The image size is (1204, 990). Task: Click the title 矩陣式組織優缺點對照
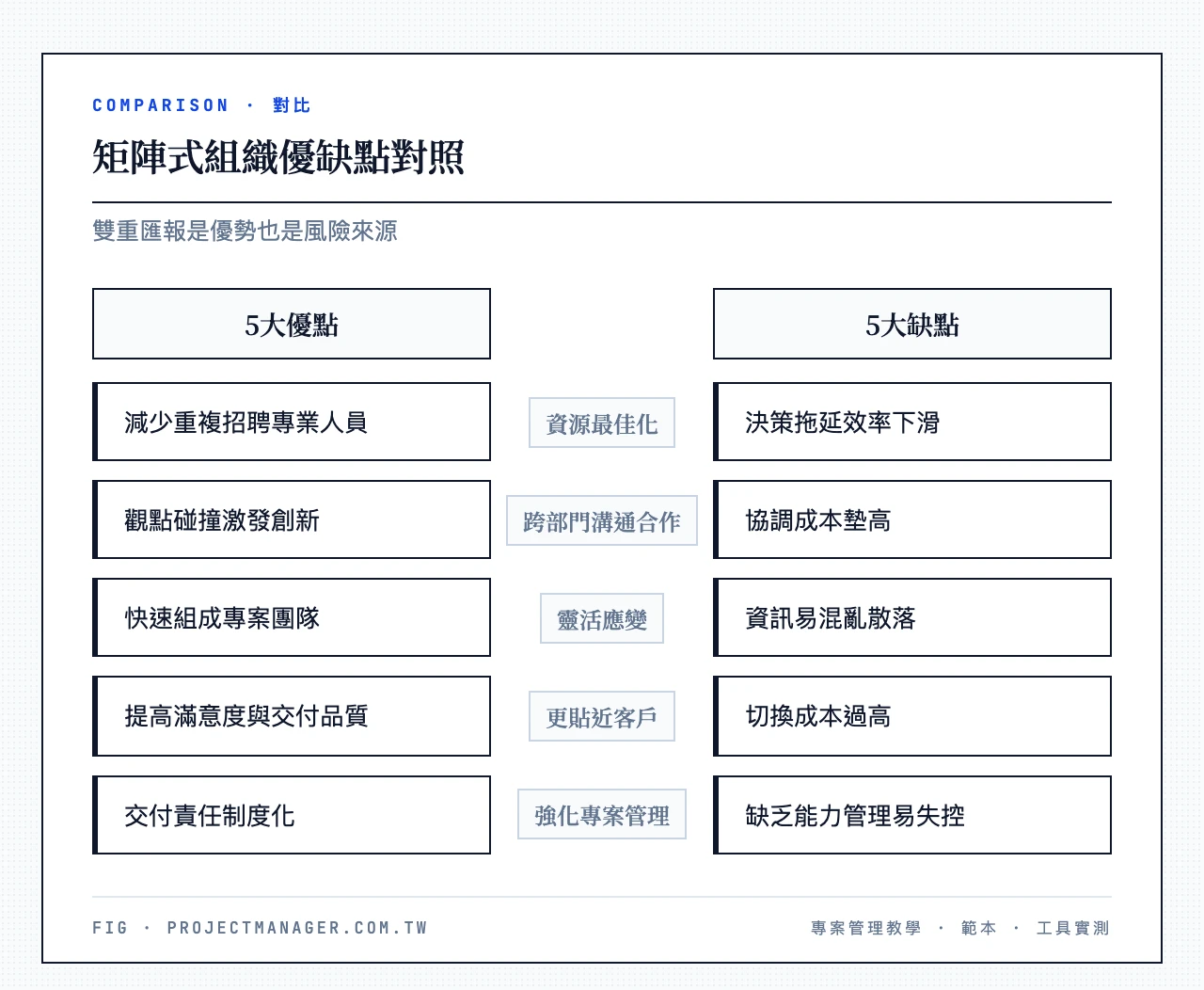278,157
